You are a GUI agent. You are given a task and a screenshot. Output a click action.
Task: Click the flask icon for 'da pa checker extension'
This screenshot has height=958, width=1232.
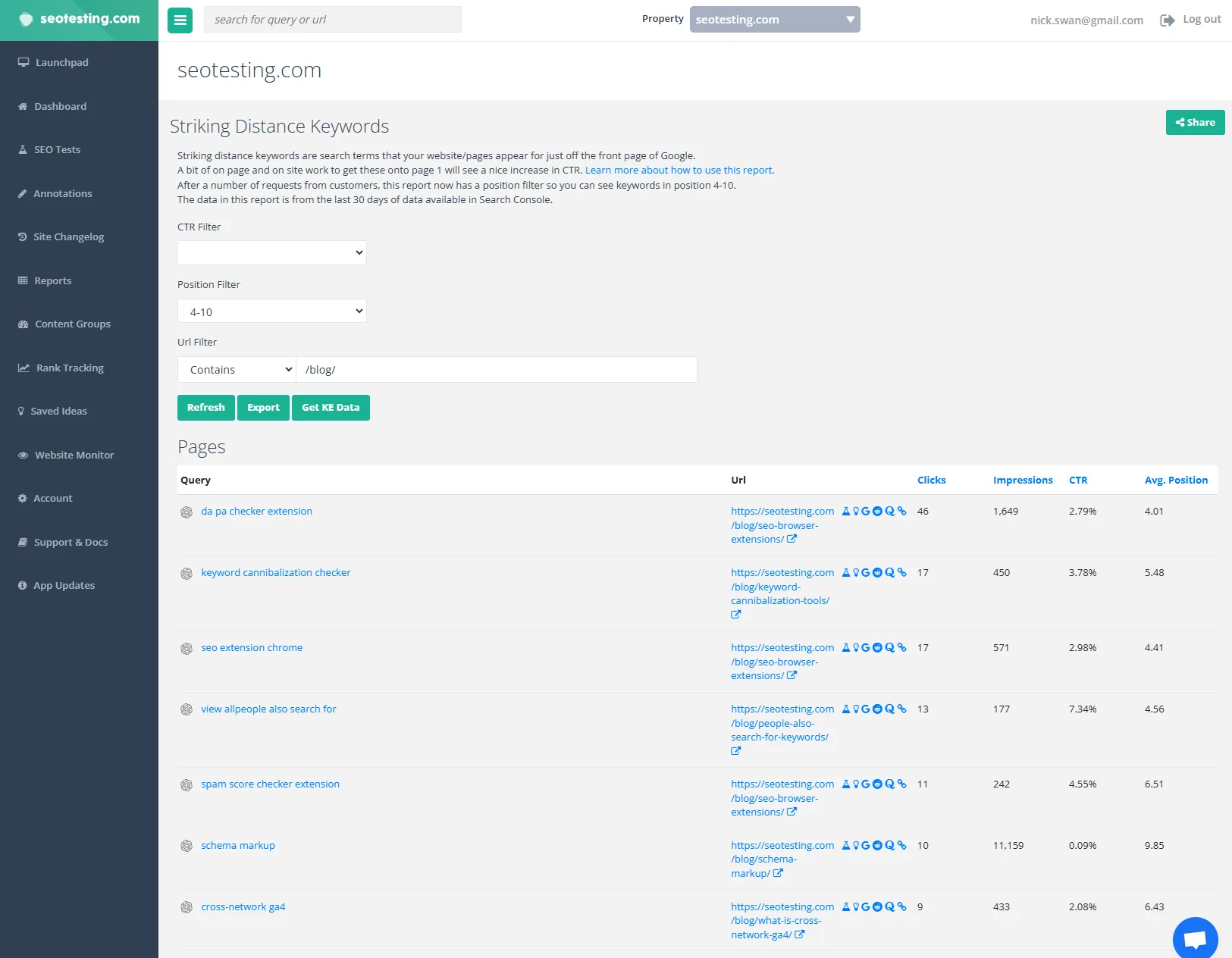click(x=846, y=512)
